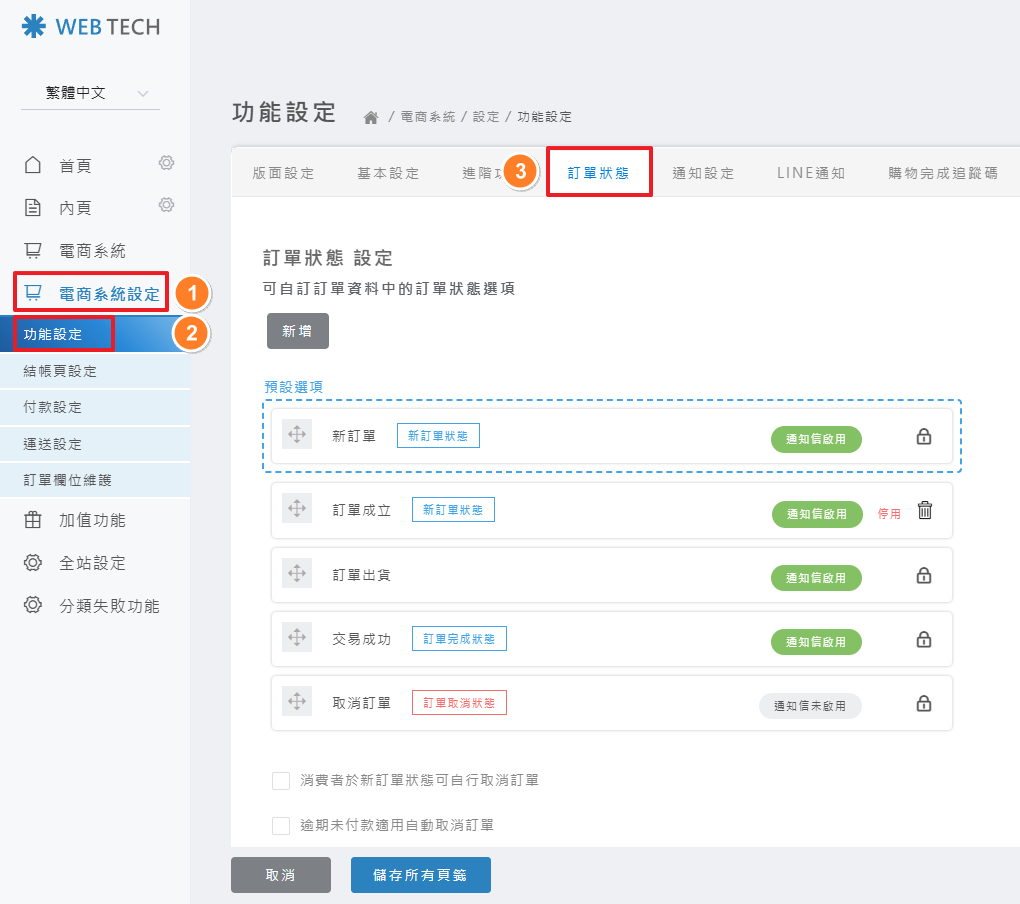Toggle 通知信未啟用 for 取消訂單

pos(810,706)
